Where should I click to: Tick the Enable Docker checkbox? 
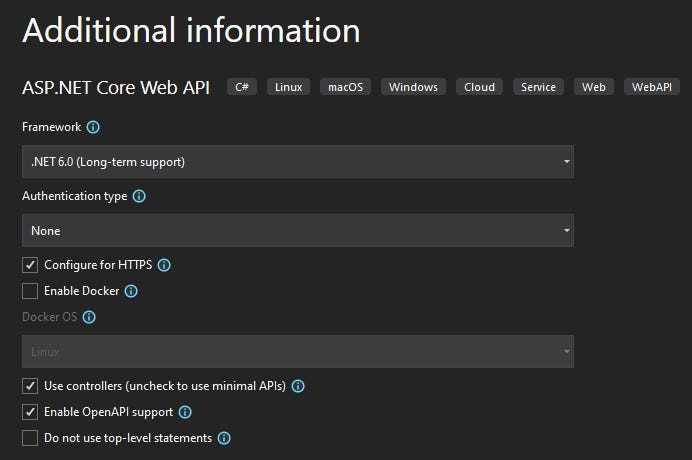(30, 291)
